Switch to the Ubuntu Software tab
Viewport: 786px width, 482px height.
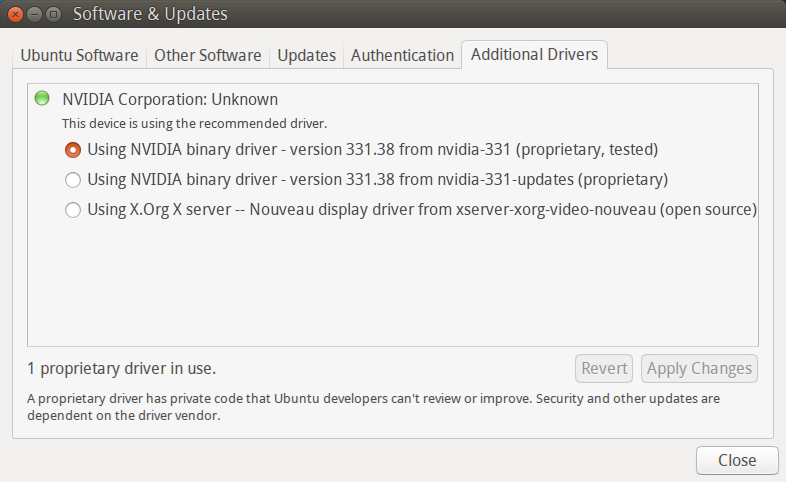coord(79,55)
